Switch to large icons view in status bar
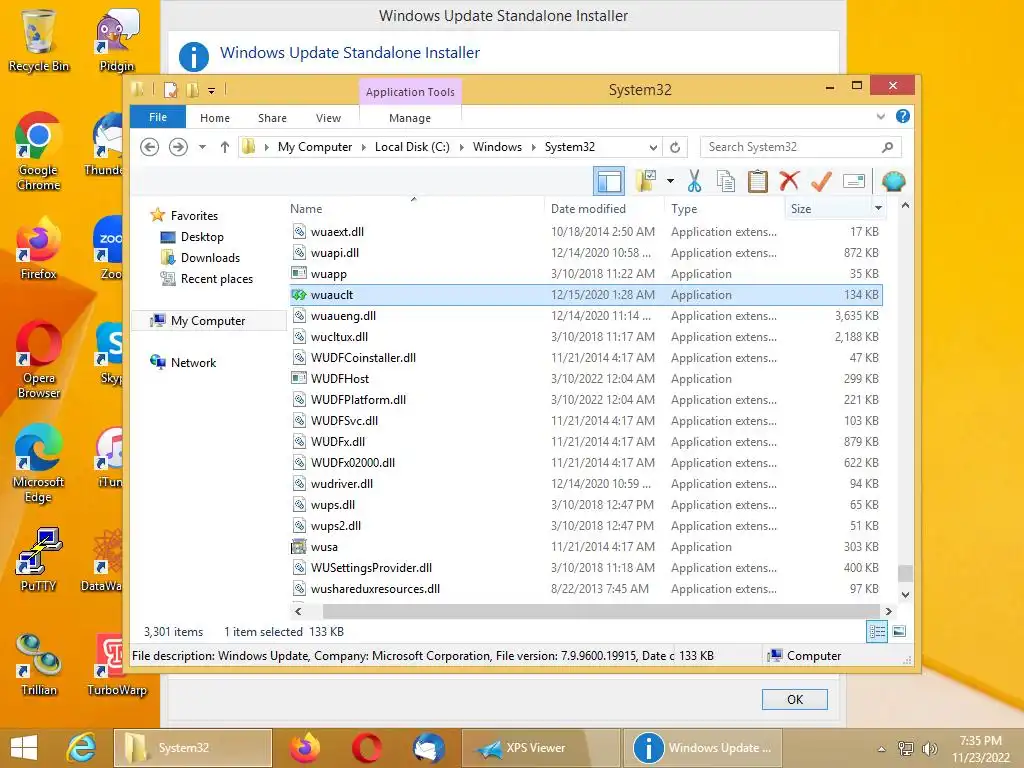 pyautogui.click(x=899, y=632)
